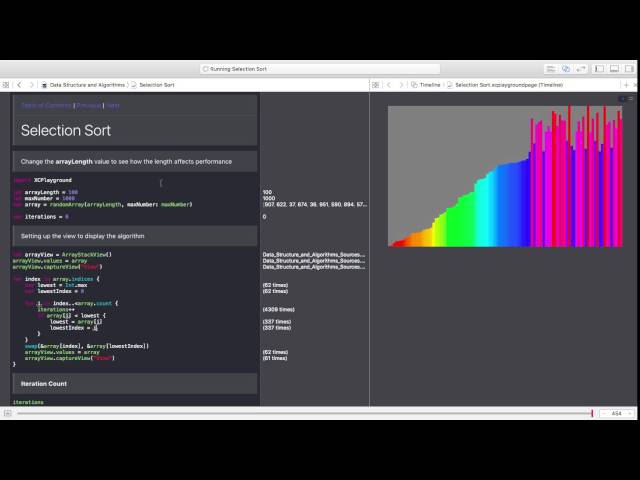Click the iterations++ statement
640x480 pixels.
(x=56, y=309)
